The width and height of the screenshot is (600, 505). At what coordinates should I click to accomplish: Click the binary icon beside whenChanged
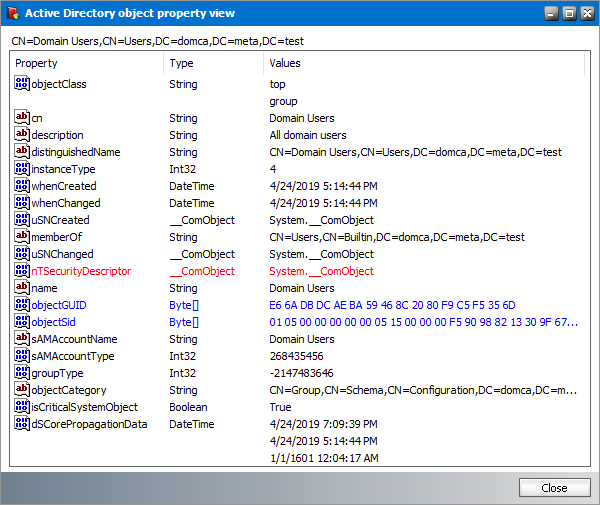(x=22, y=202)
